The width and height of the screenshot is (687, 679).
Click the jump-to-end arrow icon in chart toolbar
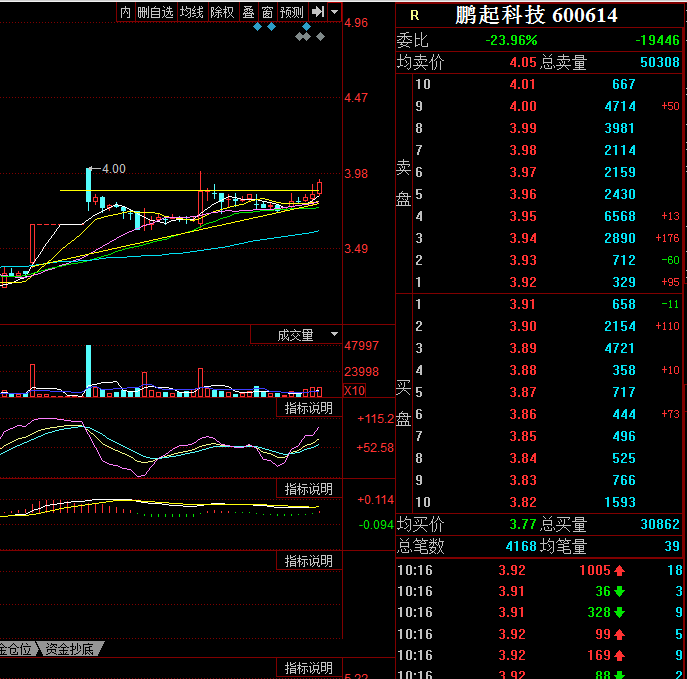(x=318, y=12)
